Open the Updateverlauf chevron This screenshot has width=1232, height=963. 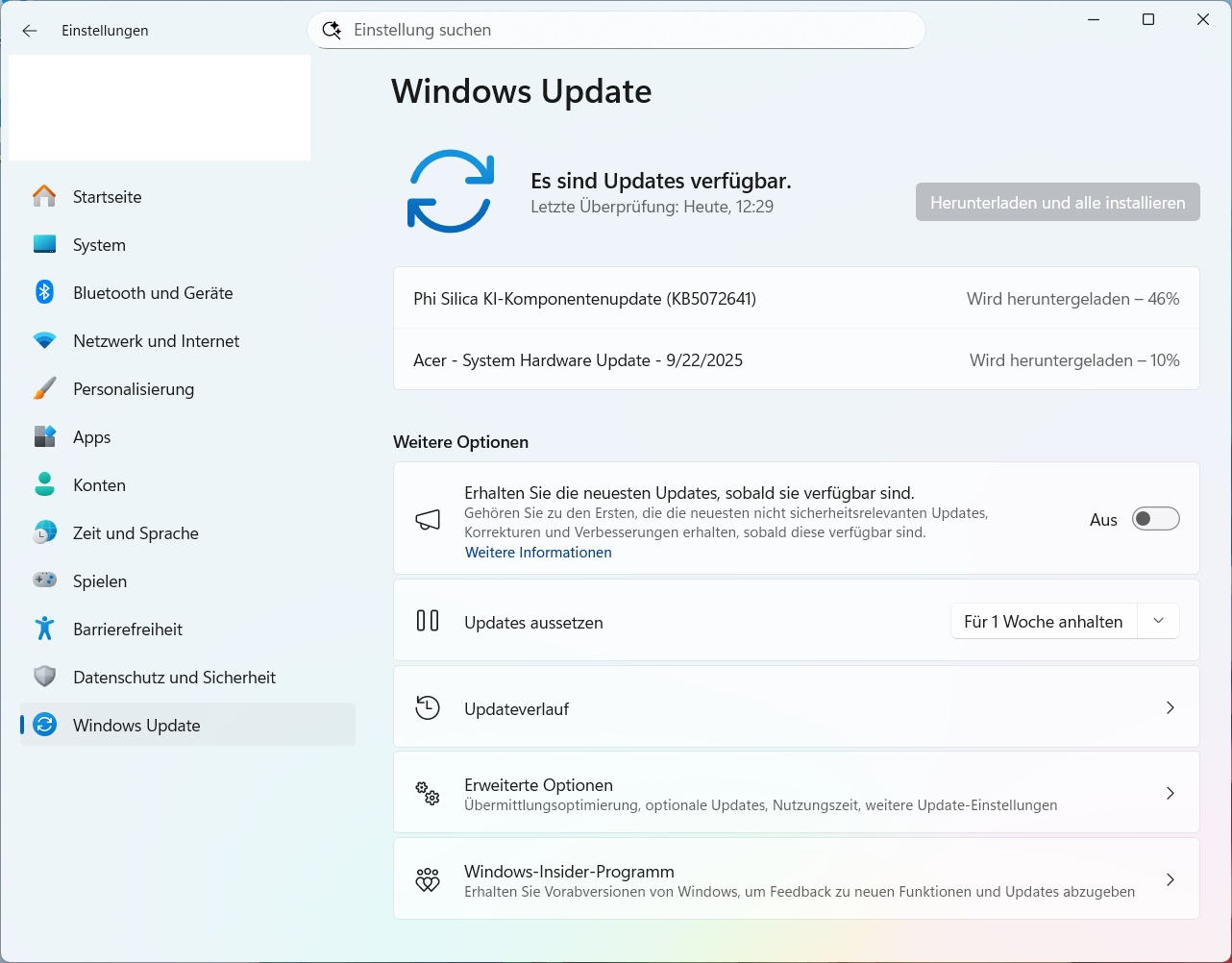(x=1170, y=708)
